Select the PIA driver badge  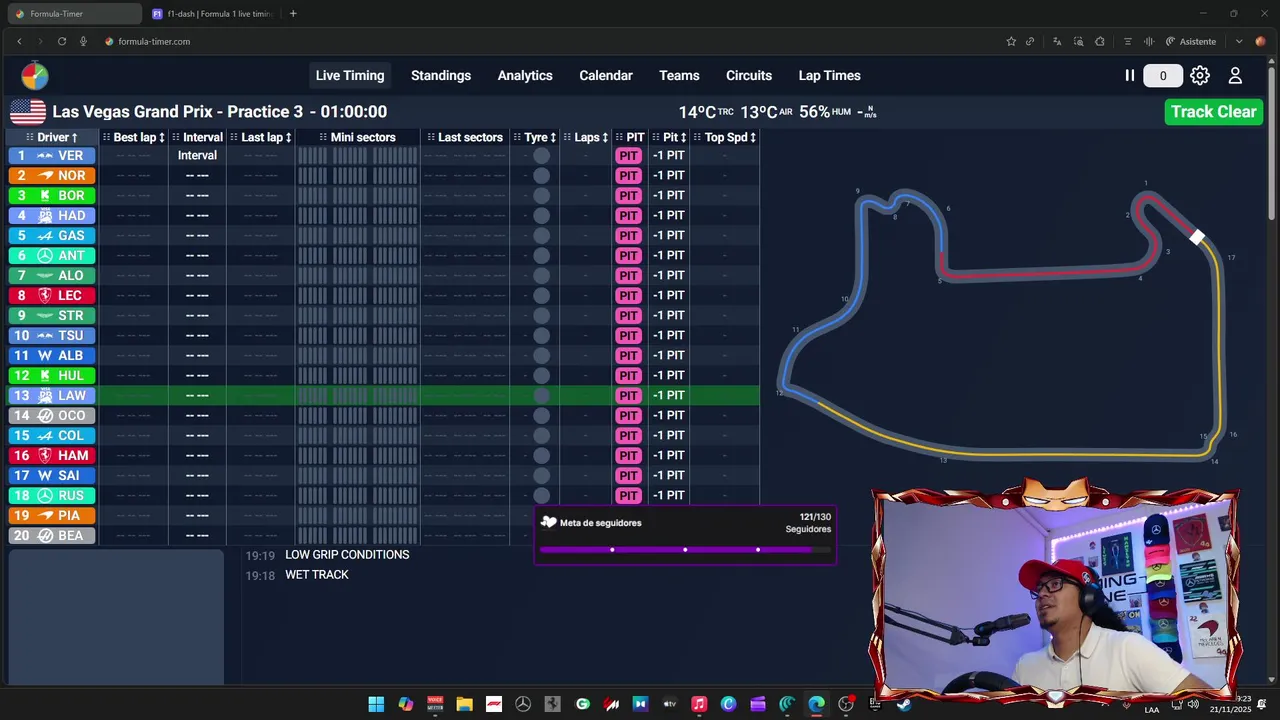click(x=52, y=516)
